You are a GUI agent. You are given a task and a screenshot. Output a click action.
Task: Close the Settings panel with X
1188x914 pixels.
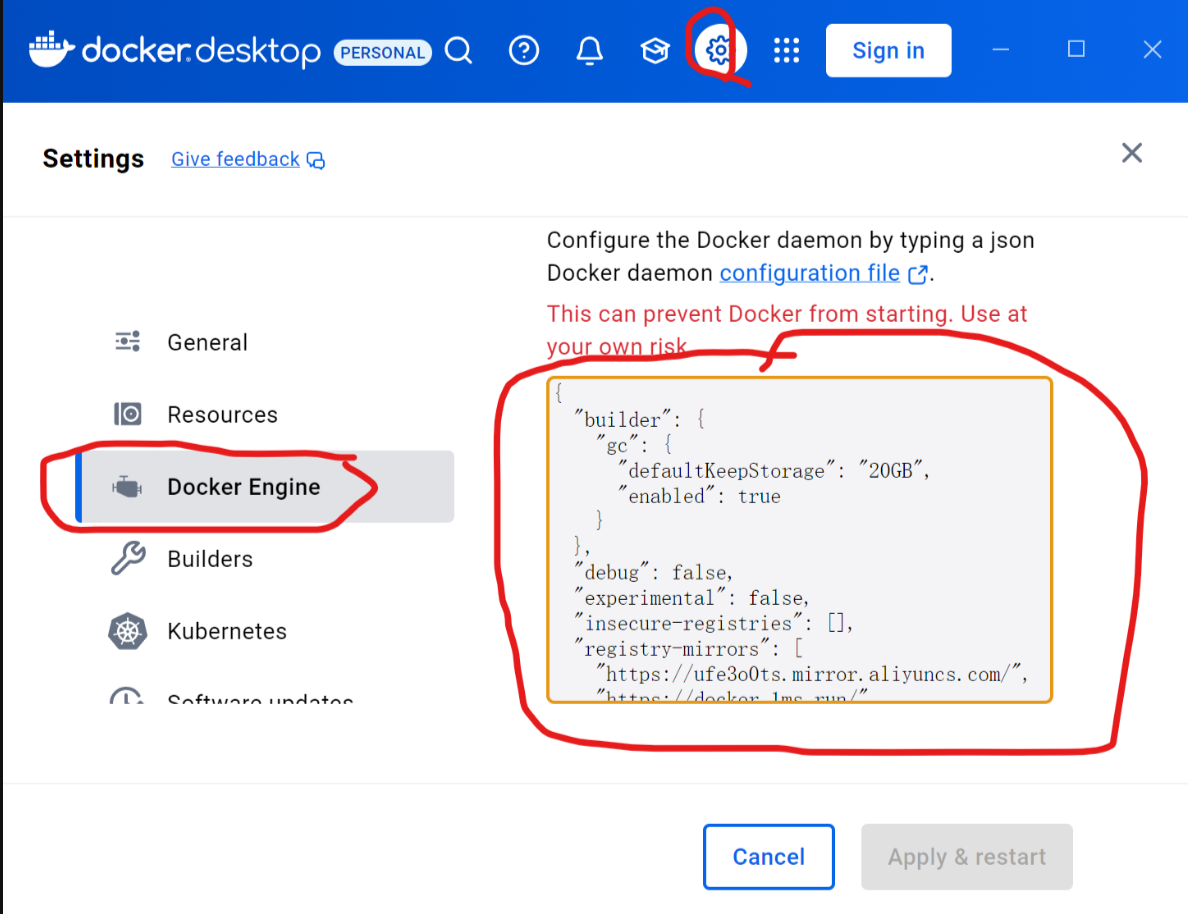point(1131,153)
